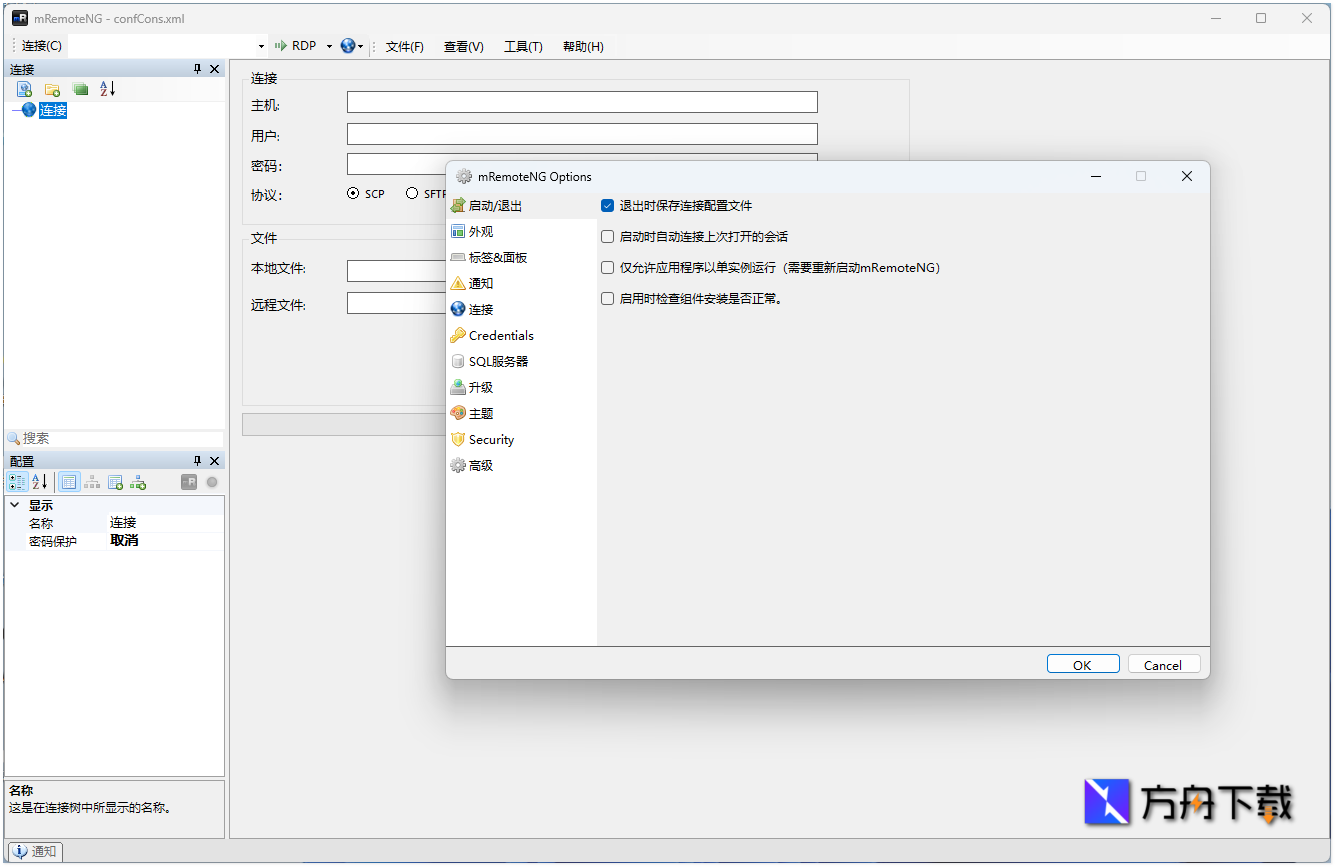This screenshot has height=867, width=1335.
Task: Open the 工具(T) menu
Action: pos(523,47)
